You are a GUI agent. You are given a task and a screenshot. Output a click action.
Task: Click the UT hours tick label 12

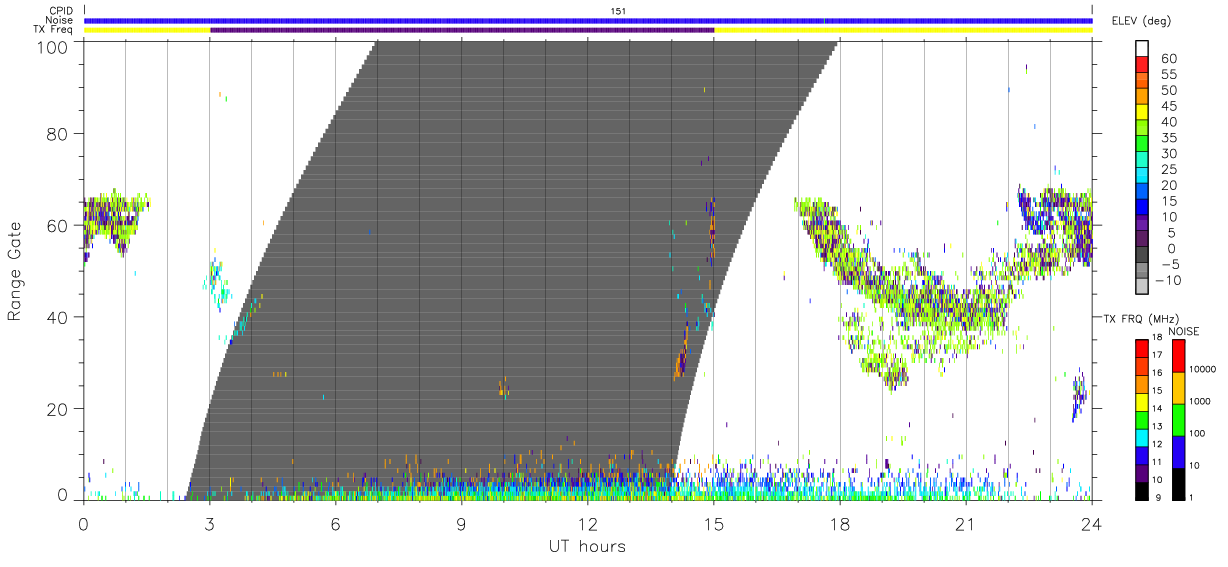[588, 524]
